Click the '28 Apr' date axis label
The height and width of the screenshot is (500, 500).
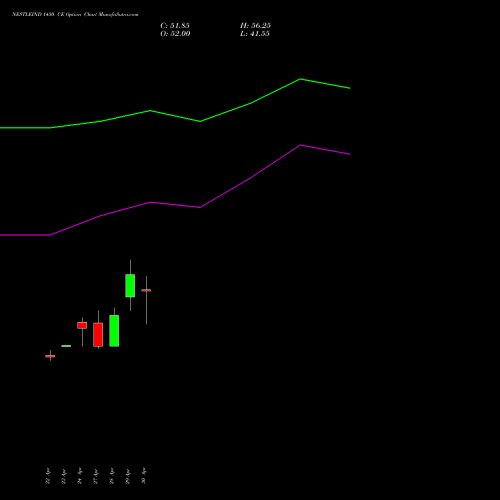click(x=112, y=476)
